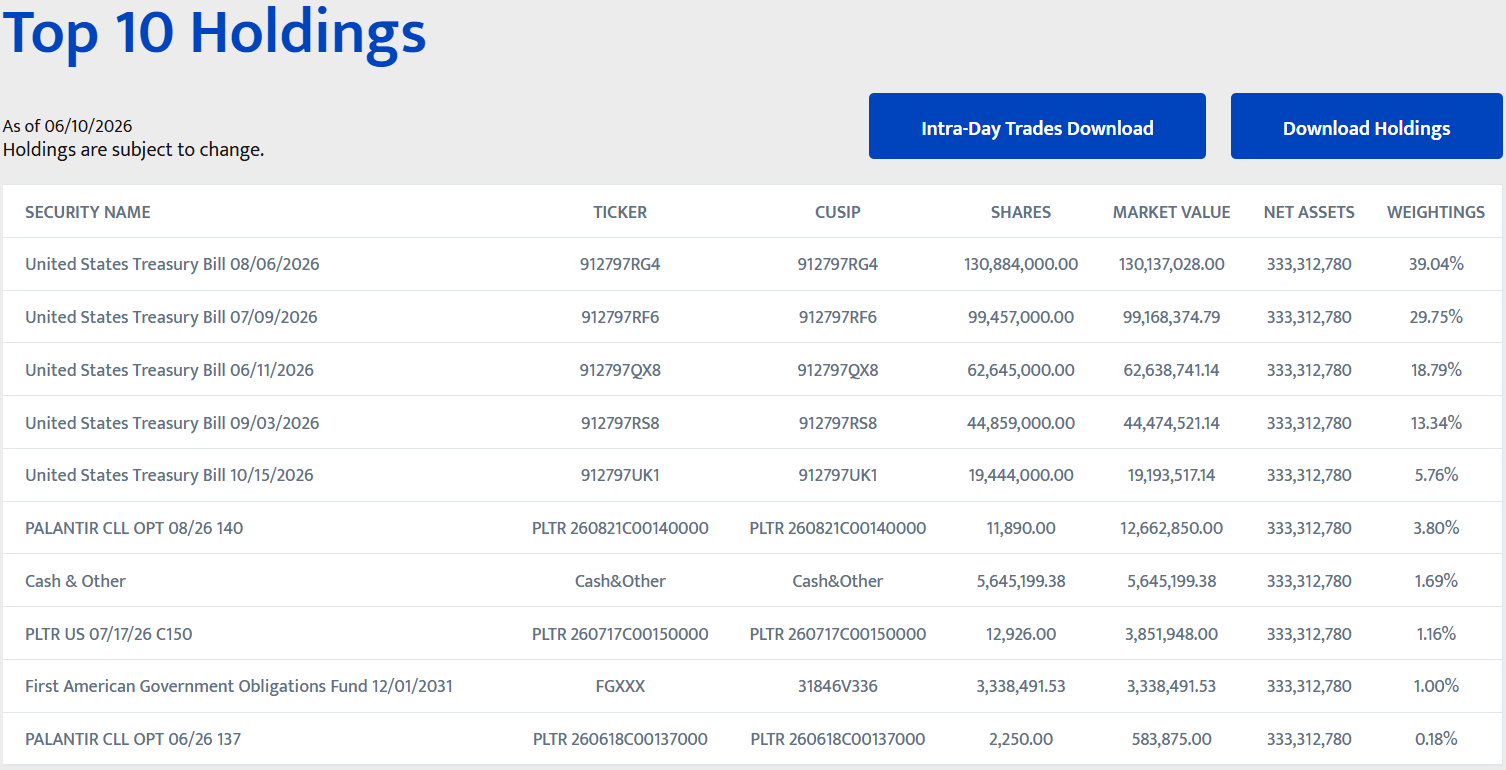
Task: Click the Treasury Bill 07/09/2026 security name
Action: 171,317
